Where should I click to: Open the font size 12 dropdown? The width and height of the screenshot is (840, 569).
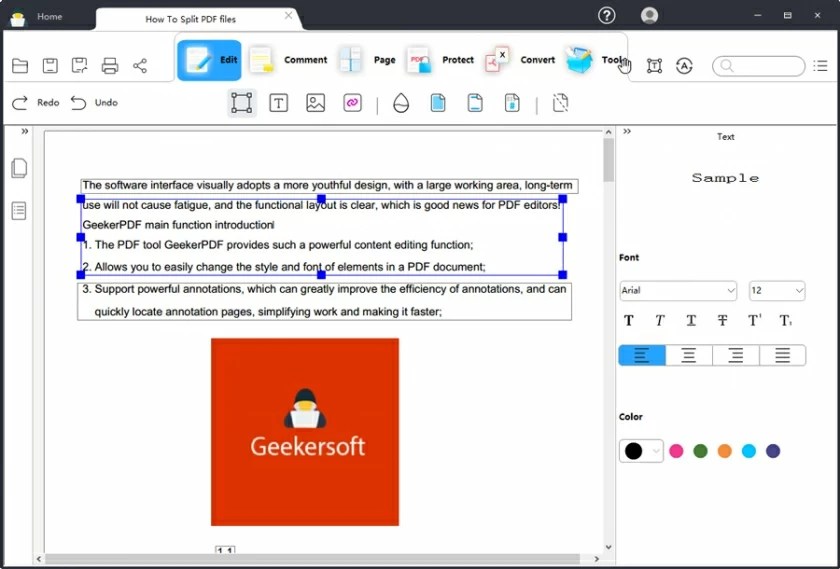pyautogui.click(x=777, y=290)
